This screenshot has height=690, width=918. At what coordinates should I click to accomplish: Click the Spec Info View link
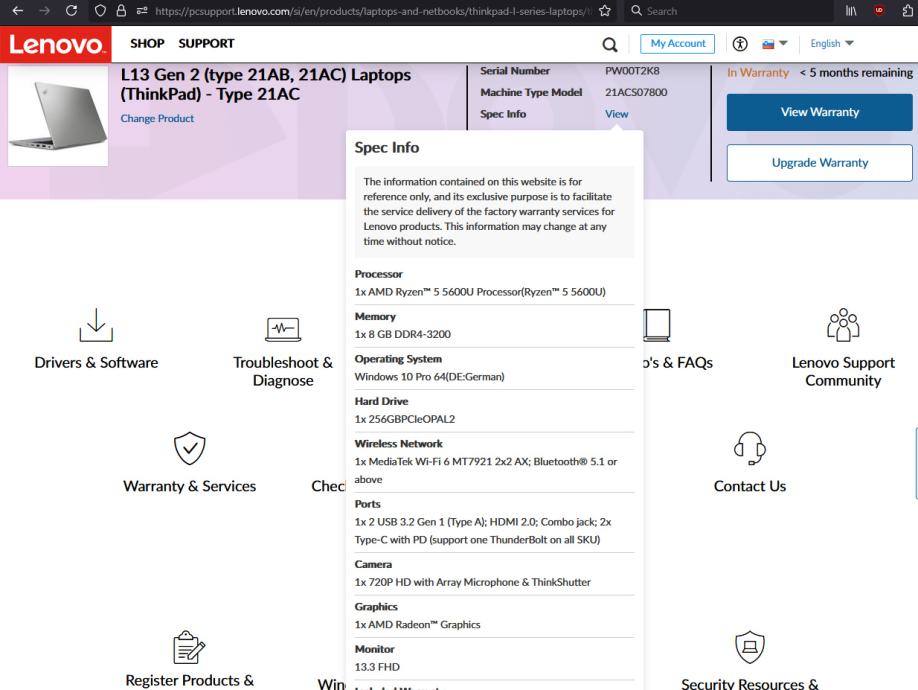pyautogui.click(x=616, y=114)
